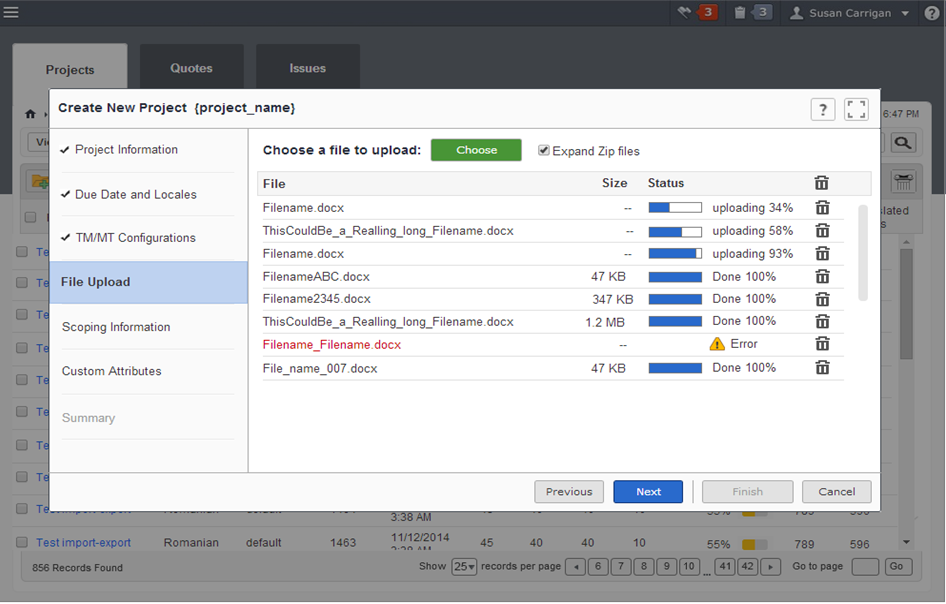Delete all files using header trash icon
This screenshot has width=946, height=604.
[x=821, y=183]
